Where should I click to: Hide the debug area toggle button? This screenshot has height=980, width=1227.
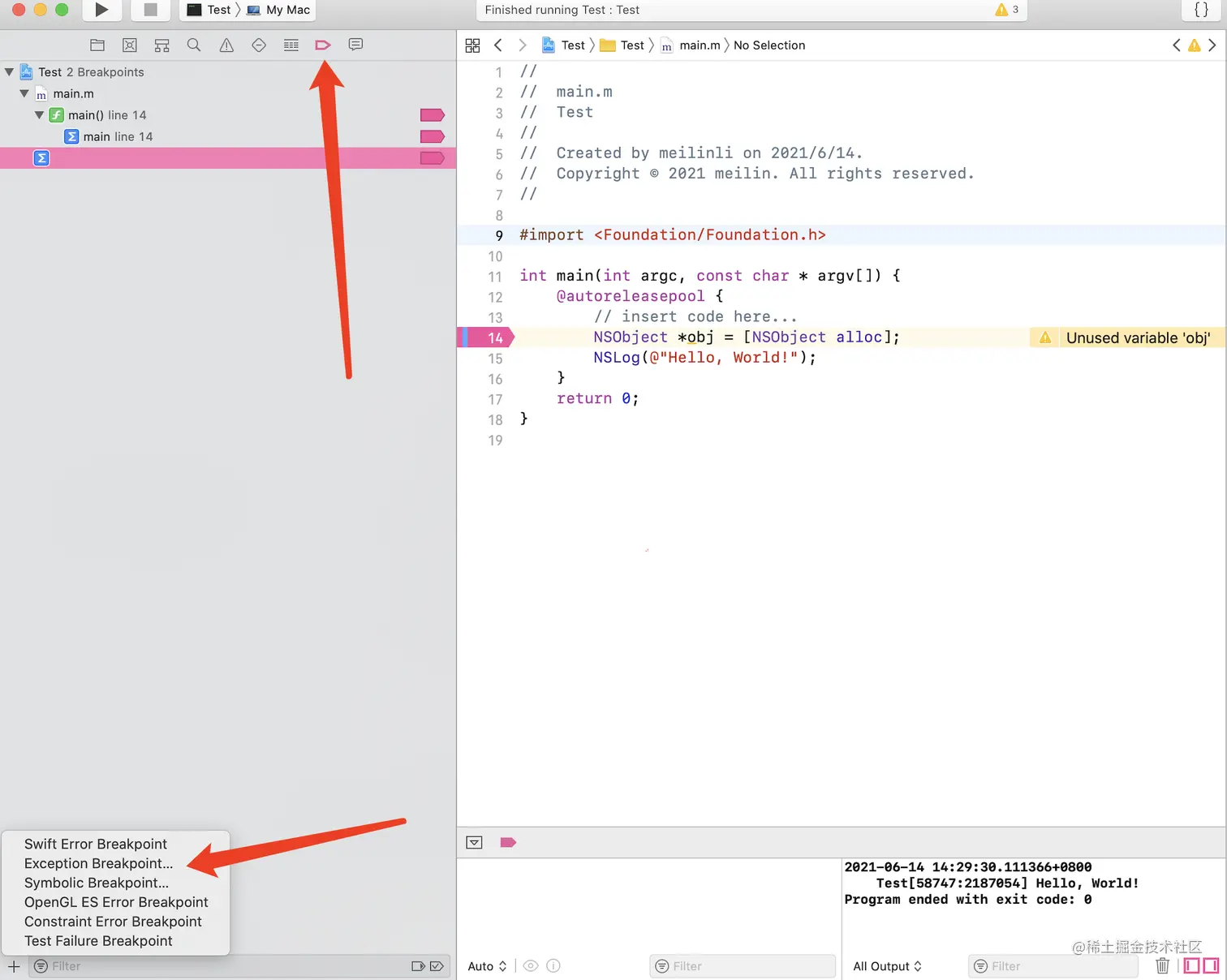[475, 843]
